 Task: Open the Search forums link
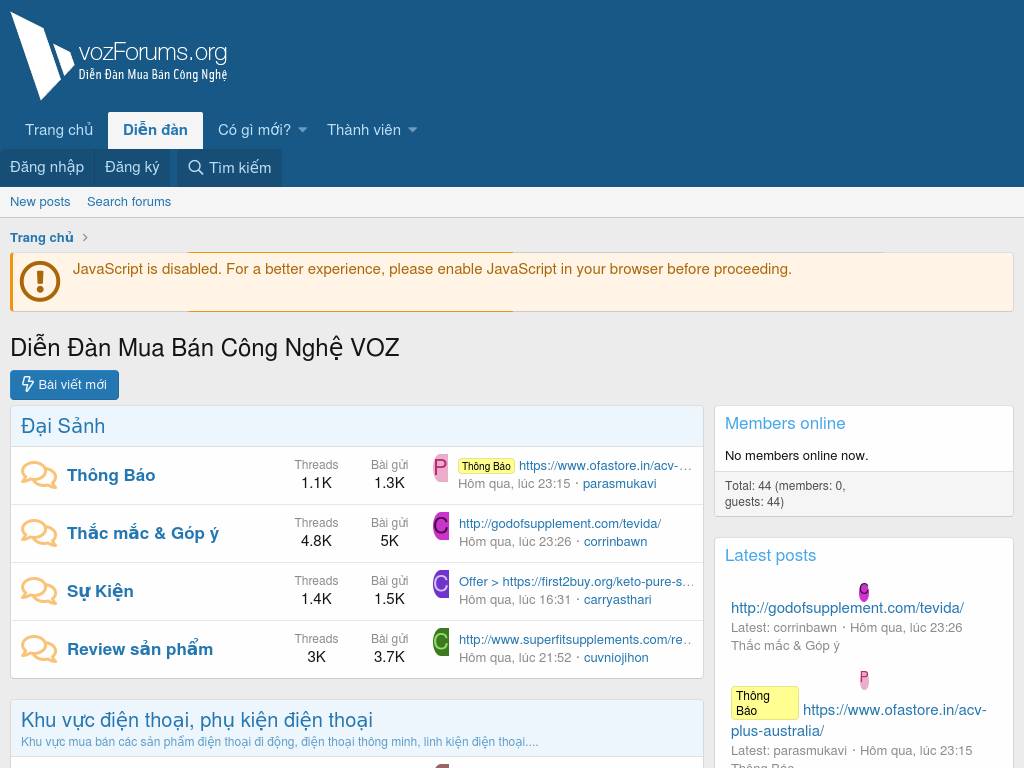click(x=129, y=201)
